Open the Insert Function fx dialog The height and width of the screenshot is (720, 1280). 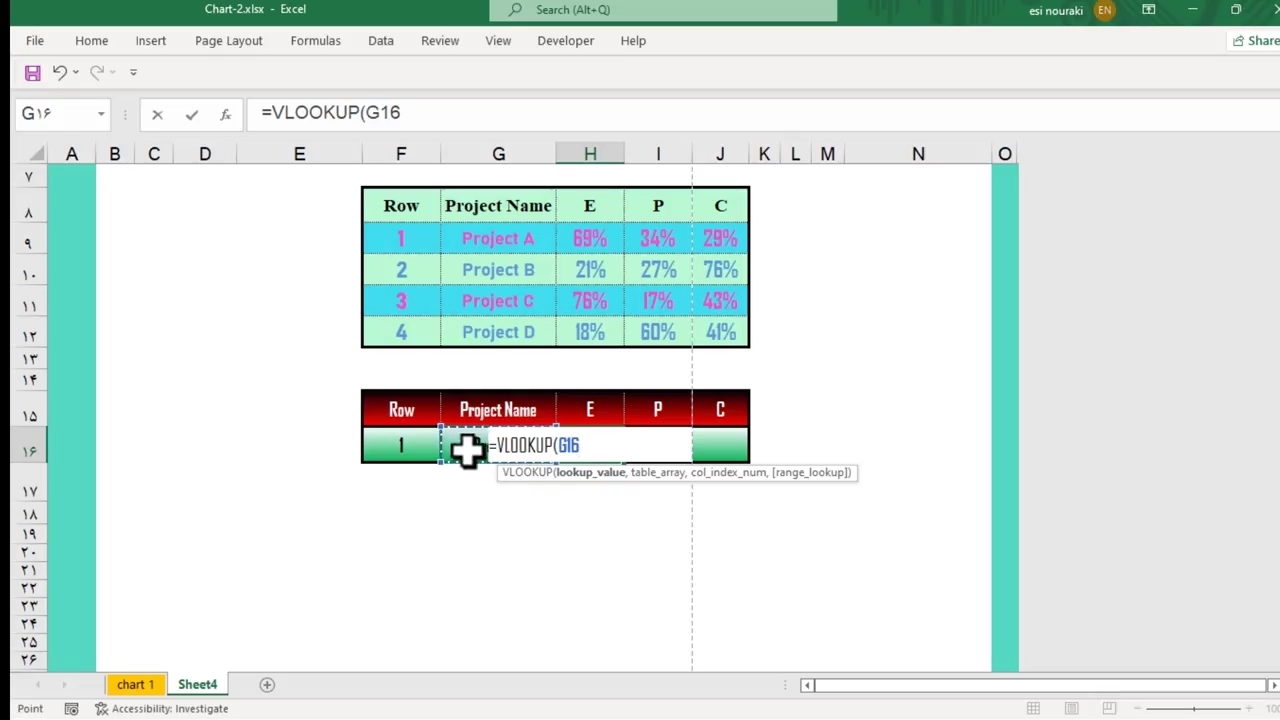click(x=225, y=114)
